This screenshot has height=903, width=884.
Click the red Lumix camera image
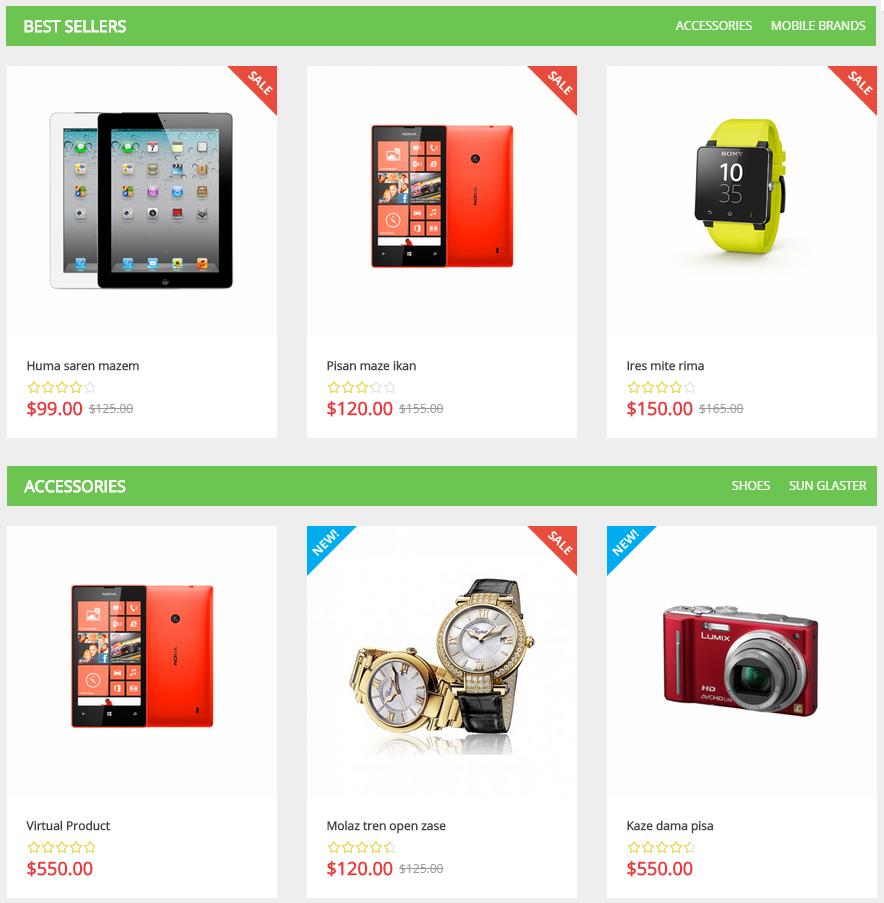(x=741, y=660)
